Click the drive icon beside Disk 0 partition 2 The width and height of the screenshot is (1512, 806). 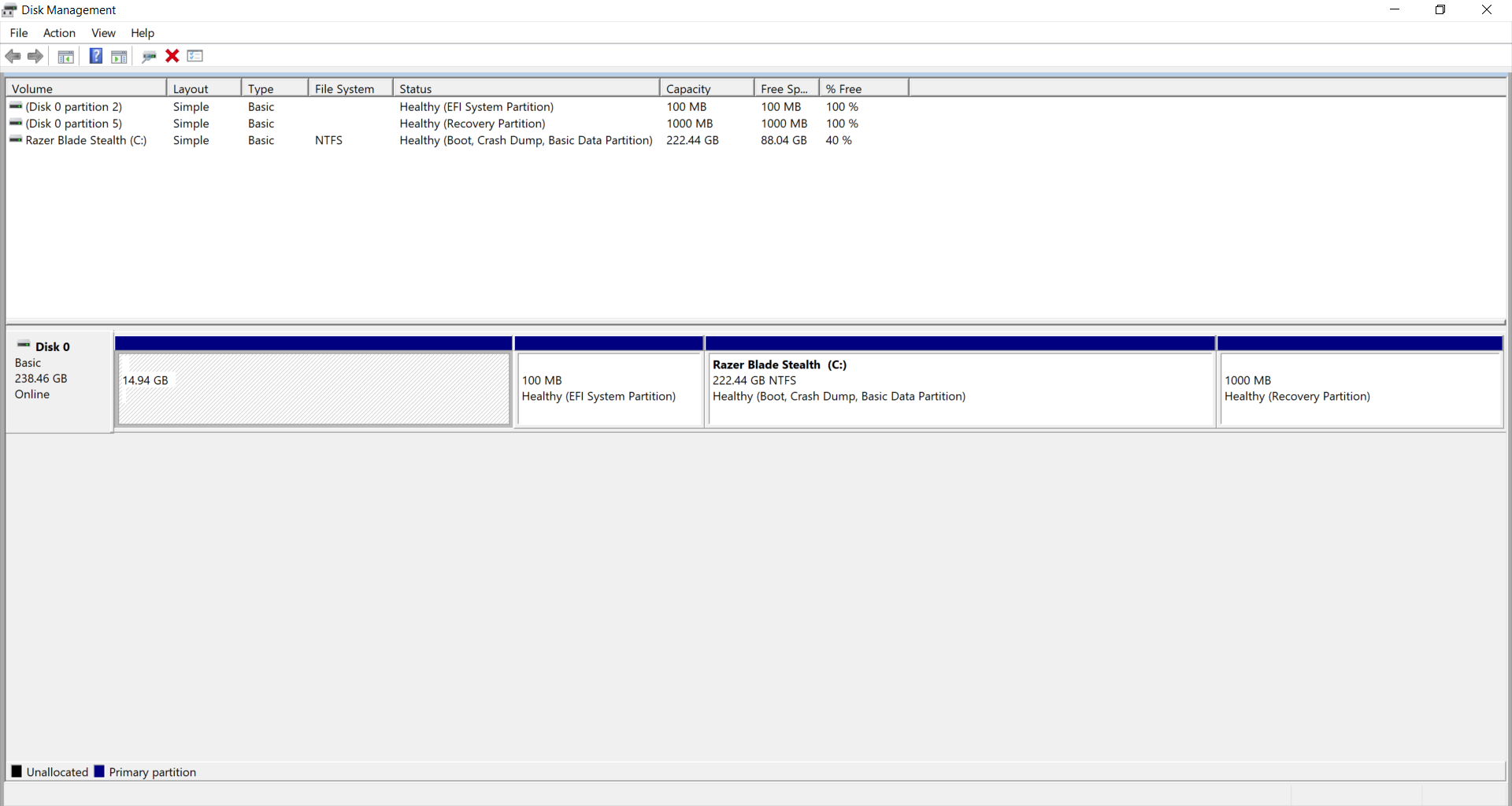pos(16,106)
